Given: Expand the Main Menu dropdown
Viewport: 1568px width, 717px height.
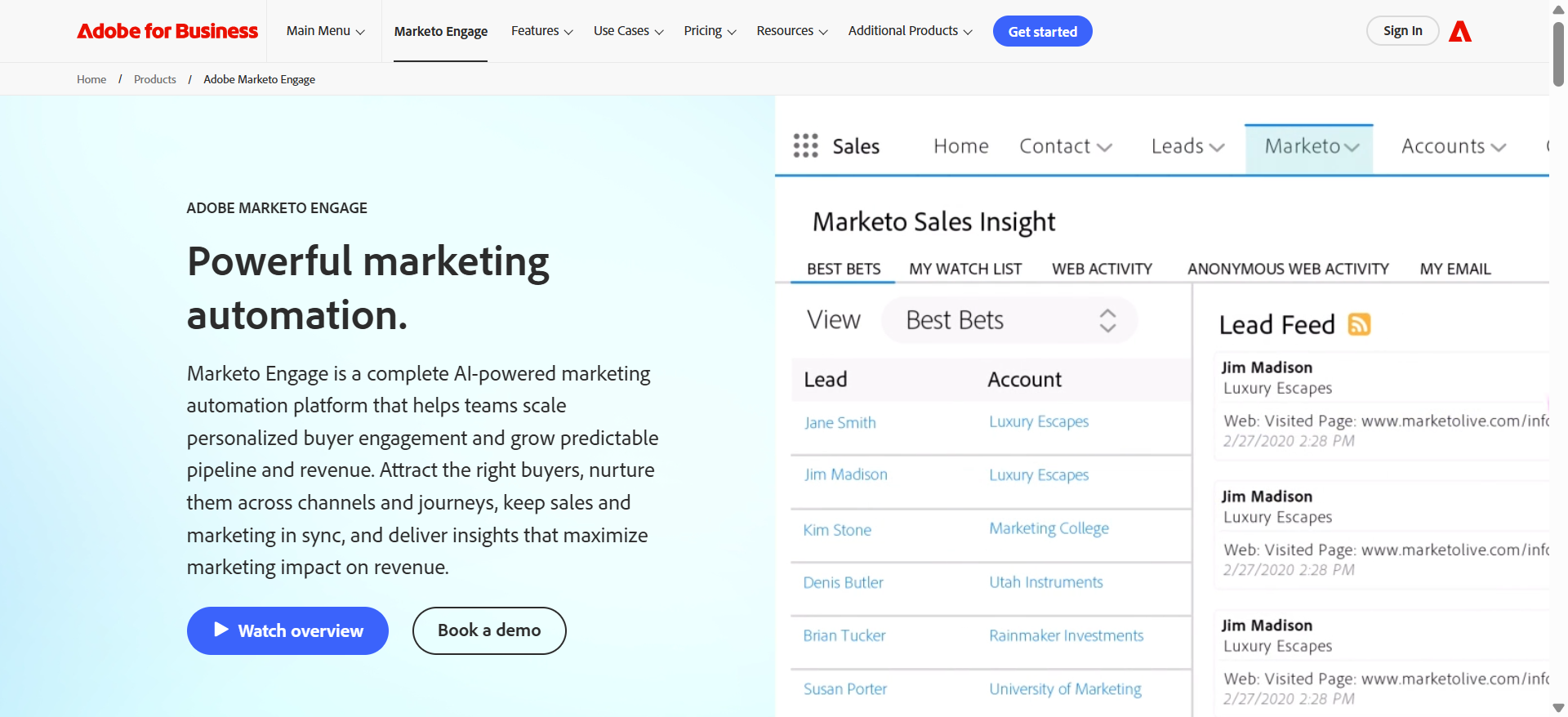Looking at the screenshot, I should pos(325,31).
